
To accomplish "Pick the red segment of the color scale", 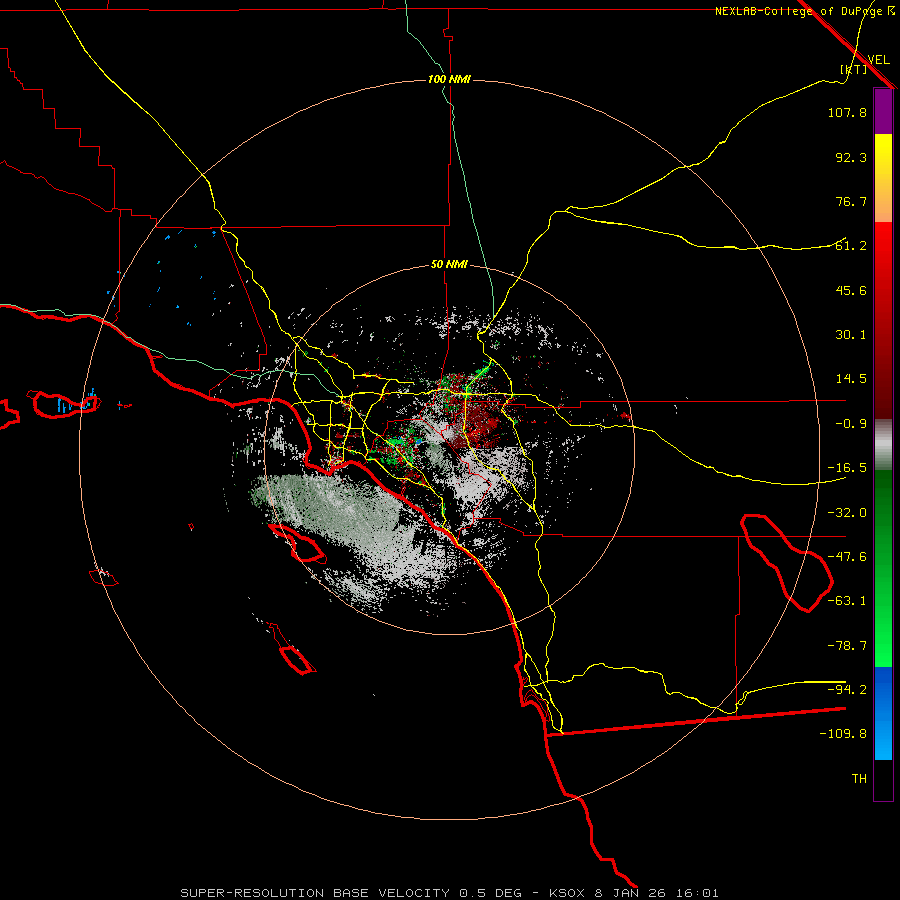I will coord(883,320).
